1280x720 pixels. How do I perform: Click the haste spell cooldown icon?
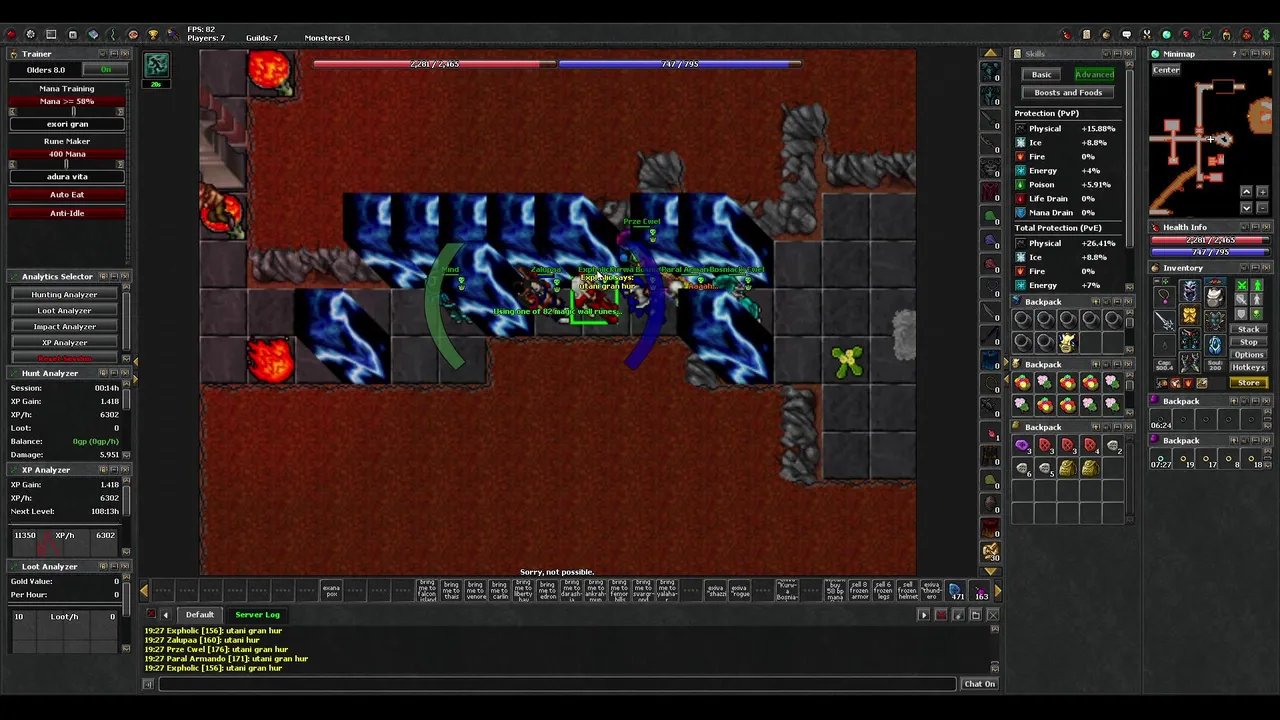tap(157, 66)
